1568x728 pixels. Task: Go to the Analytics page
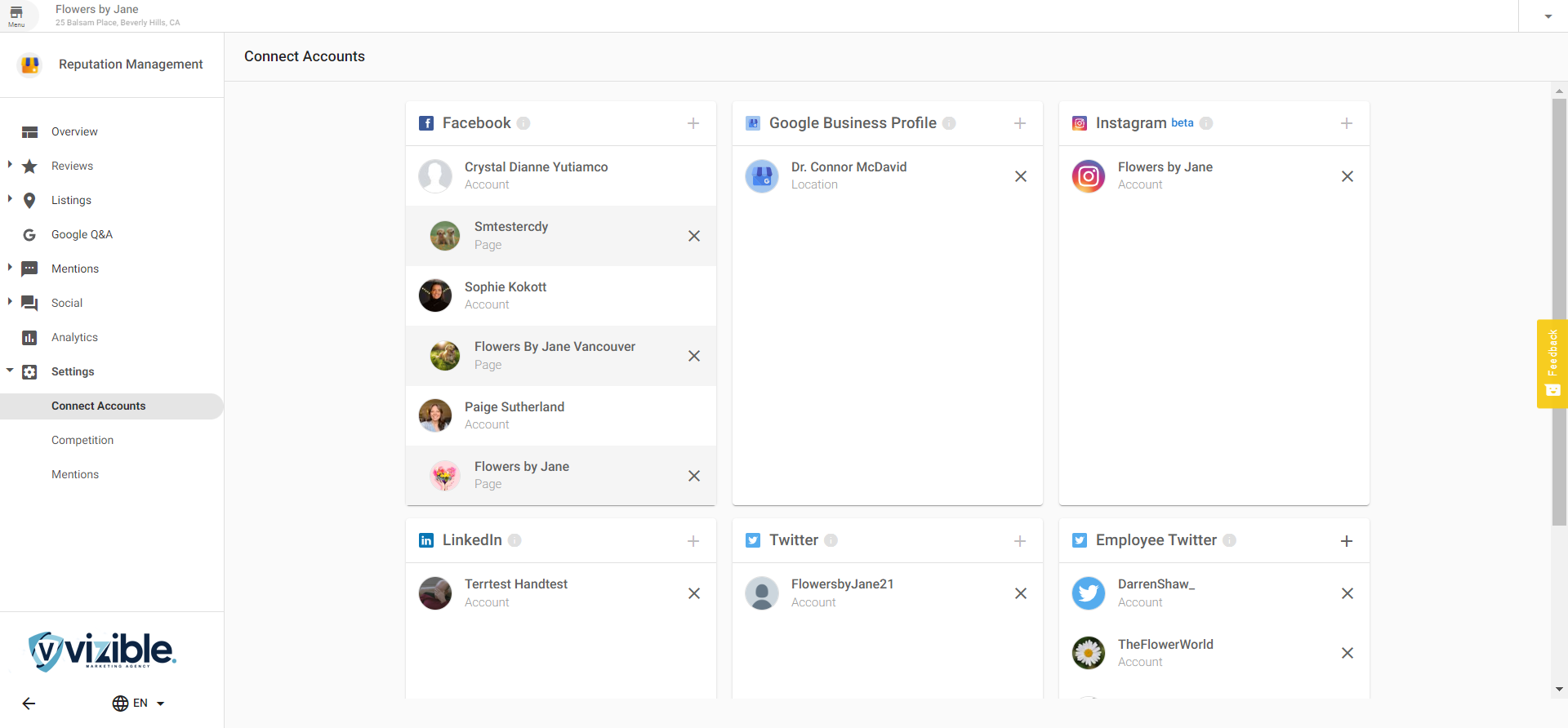click(74, 337)
